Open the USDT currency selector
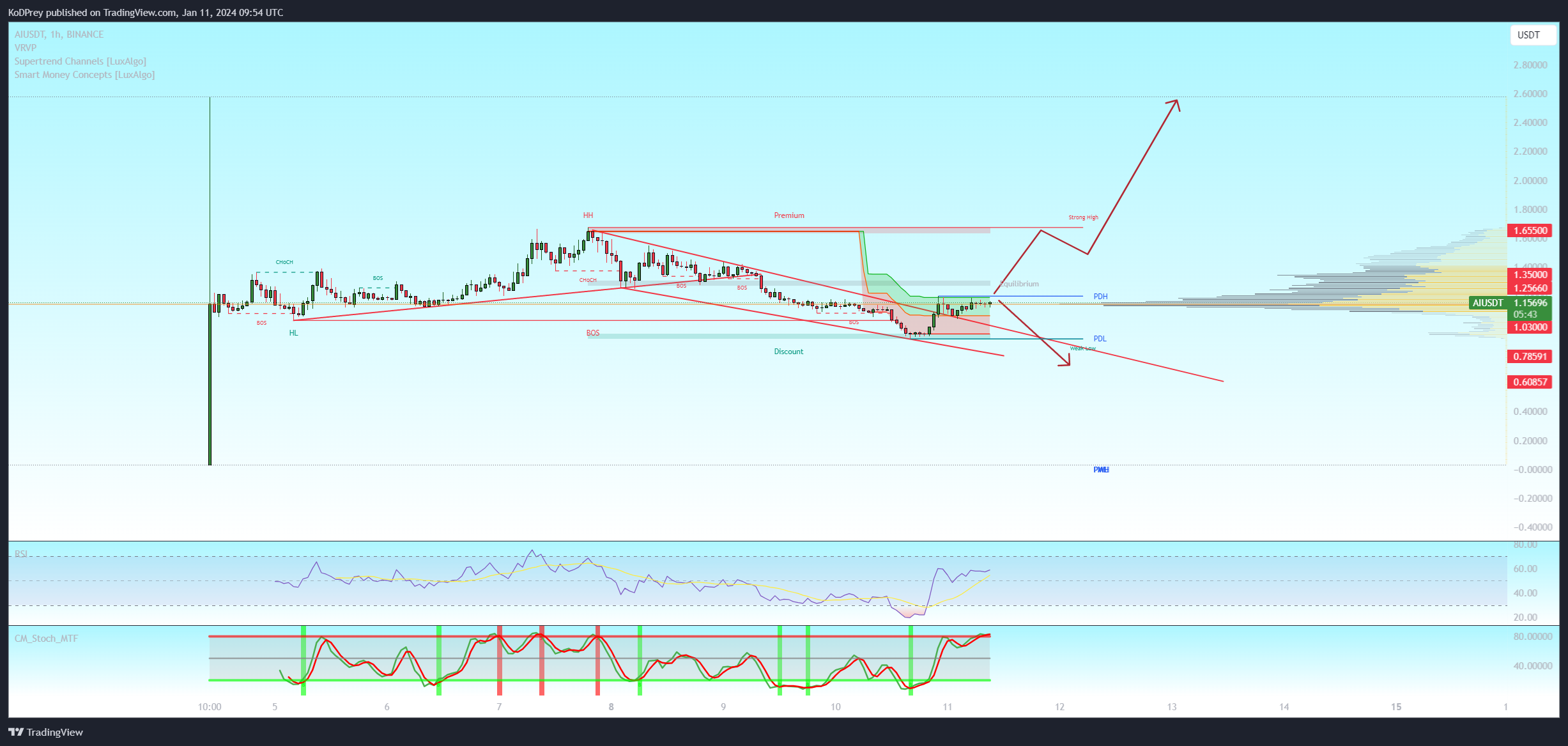 (1532, 35)
